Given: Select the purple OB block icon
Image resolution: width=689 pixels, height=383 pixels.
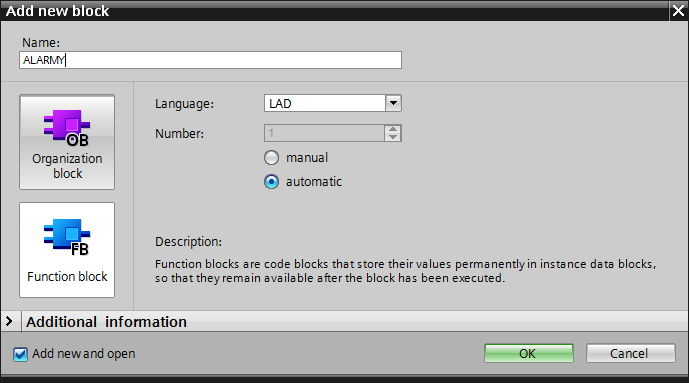Looking at the screenshot, I should pos(67,127).
